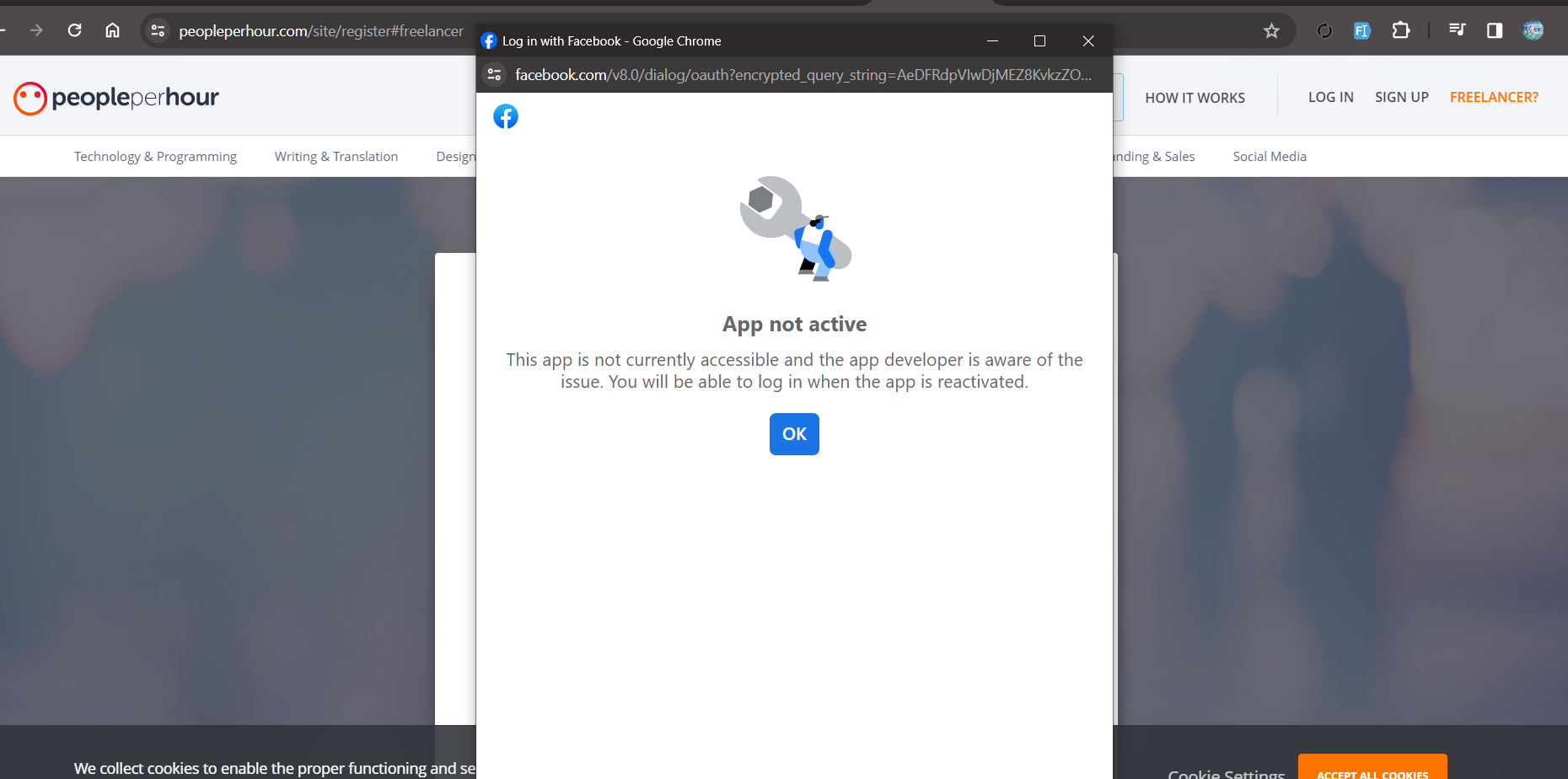The width and height of the screenshot is (1568, 779).
Task: Click the LOG IN link
Action: point(1330,98)
